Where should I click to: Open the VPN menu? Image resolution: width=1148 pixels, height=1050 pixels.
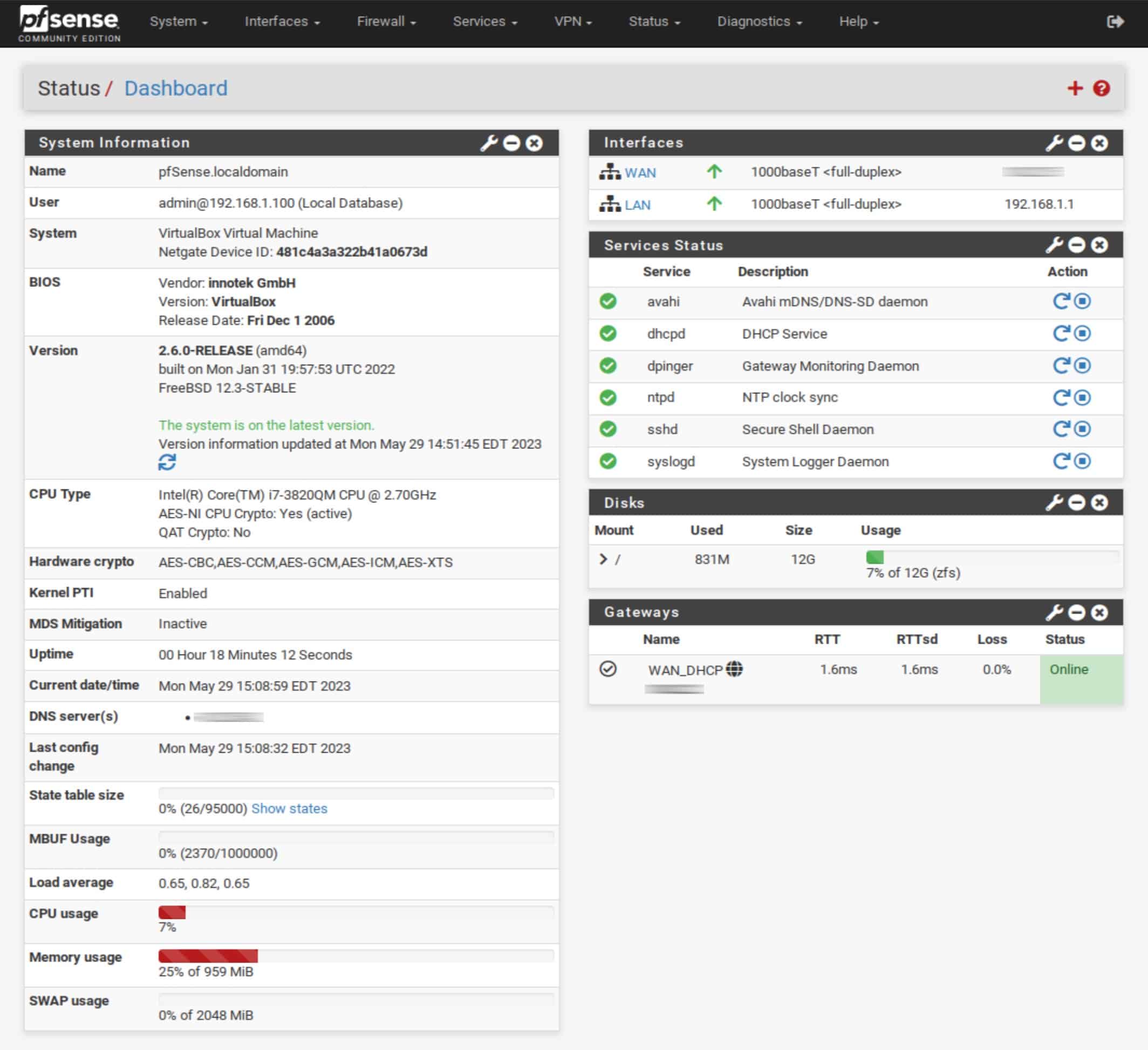tap(573, 22)
